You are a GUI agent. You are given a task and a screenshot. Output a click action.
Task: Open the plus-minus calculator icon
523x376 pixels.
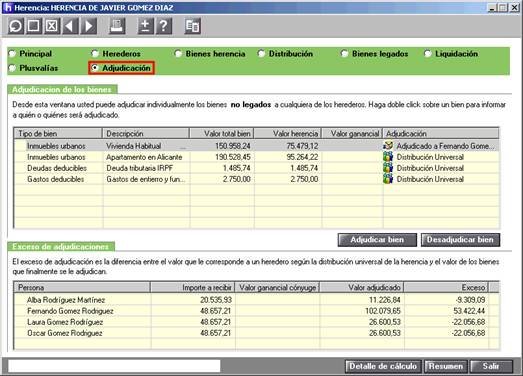145,26
